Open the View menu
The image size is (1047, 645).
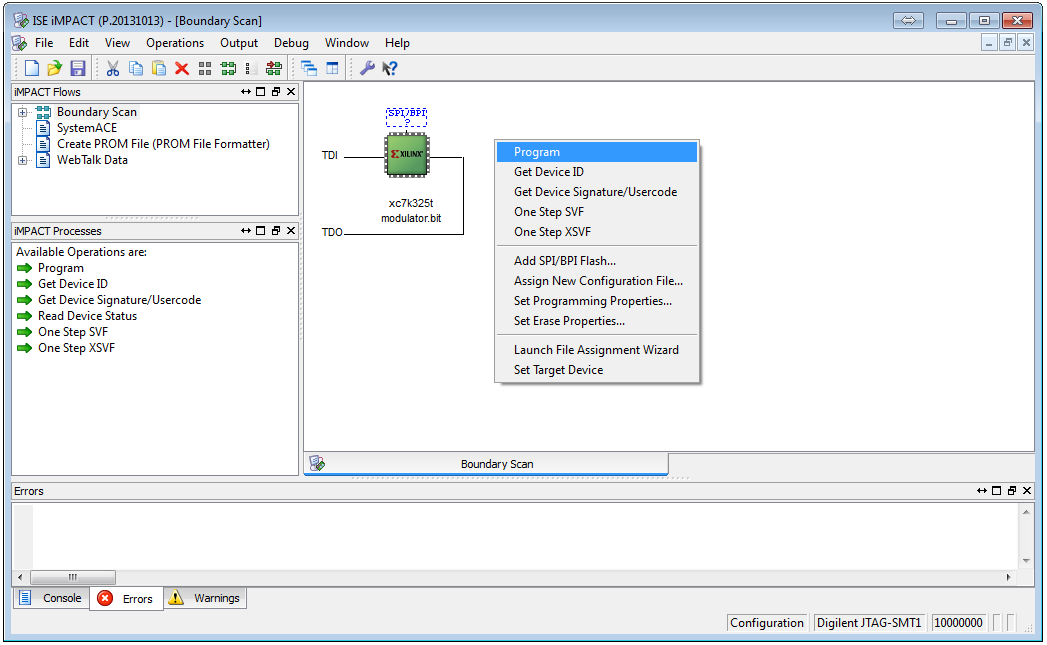117,43
